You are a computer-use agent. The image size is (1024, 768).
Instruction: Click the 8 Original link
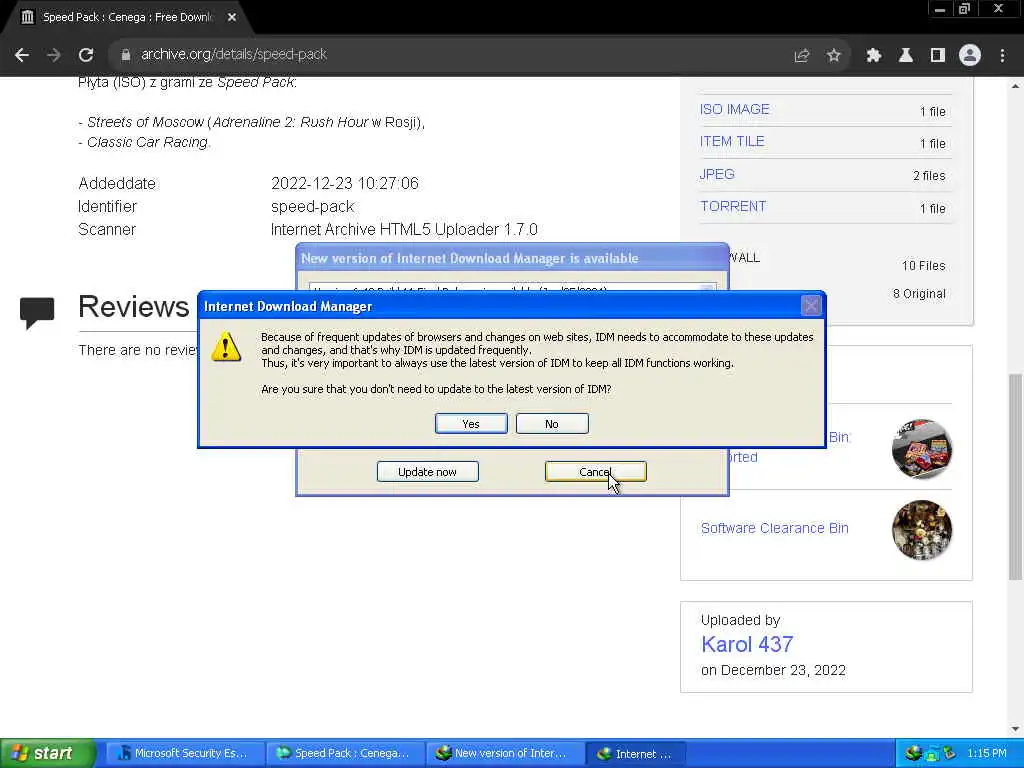(919, 294)
